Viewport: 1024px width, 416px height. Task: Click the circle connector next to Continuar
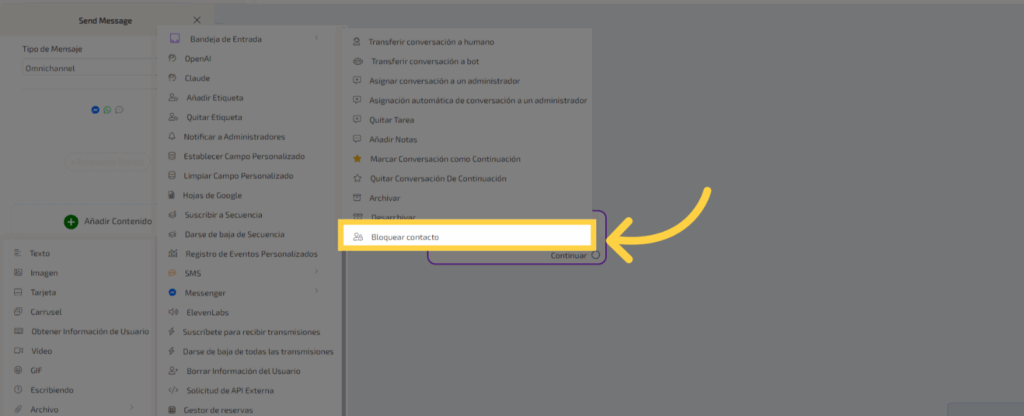click(595, 256)
